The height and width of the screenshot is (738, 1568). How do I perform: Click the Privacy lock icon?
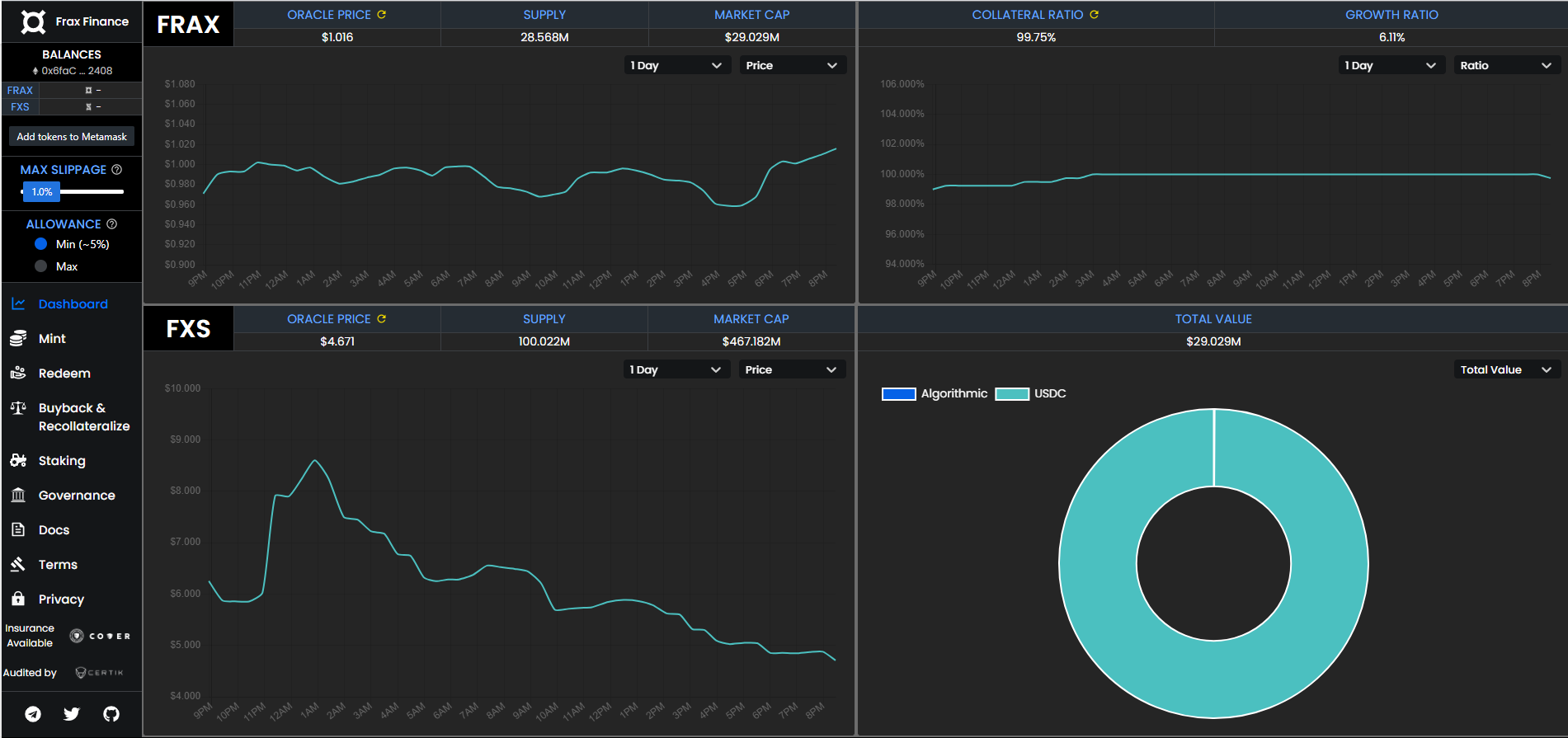(x=18, y=599)
